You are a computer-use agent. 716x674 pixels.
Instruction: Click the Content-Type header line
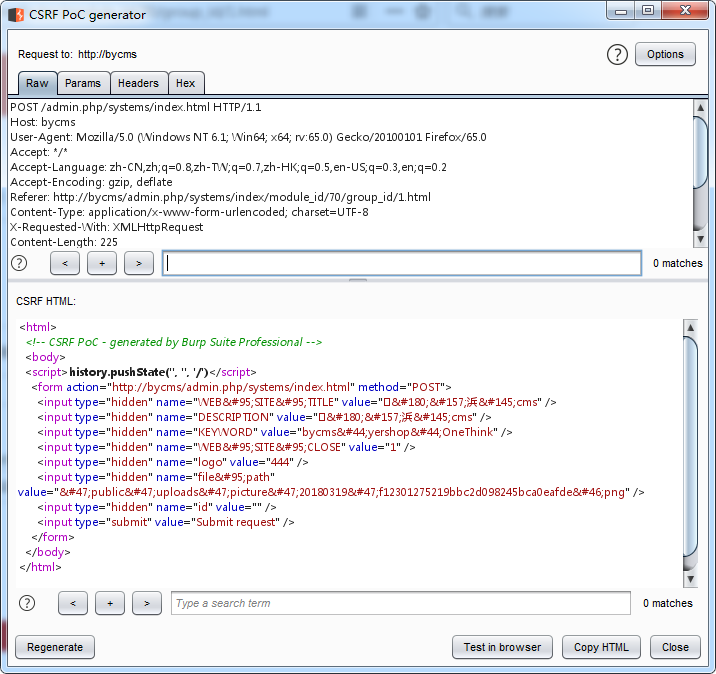(190, 212)
